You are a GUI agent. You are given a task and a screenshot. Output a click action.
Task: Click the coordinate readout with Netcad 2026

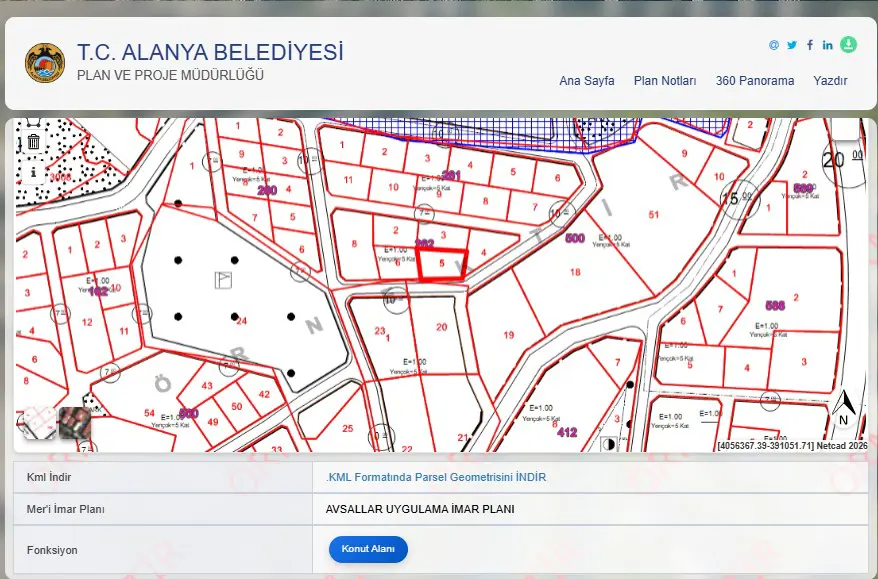[792, 446]
